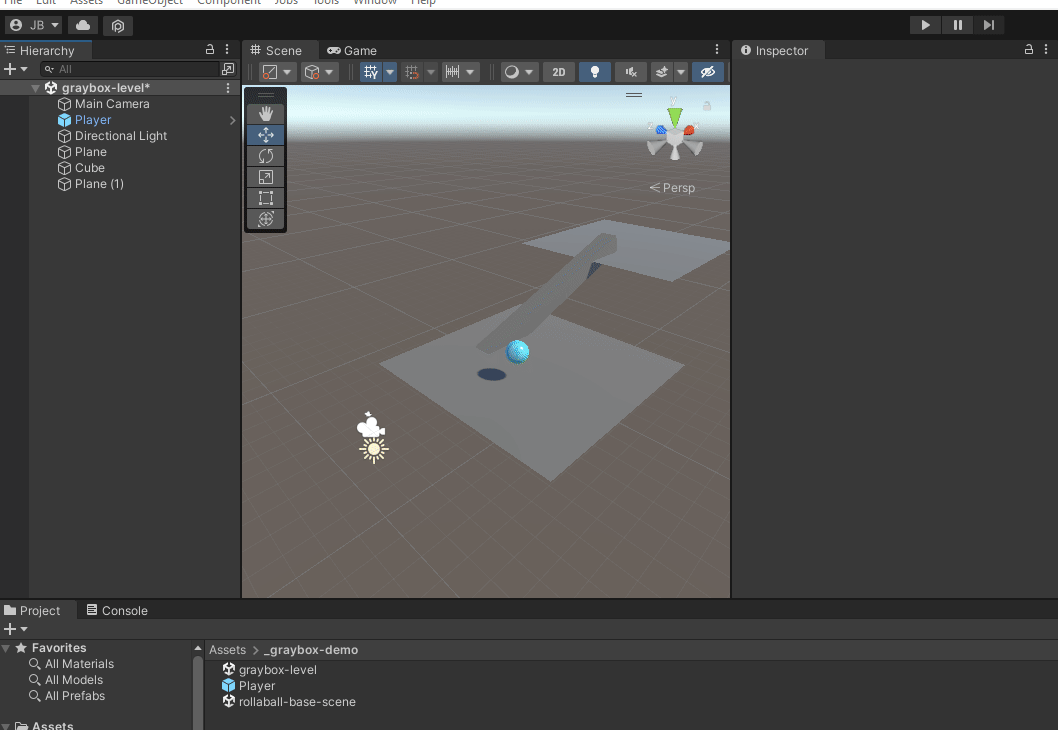Open the grid snapping dropdown arrow

click(x=430, y=72)
